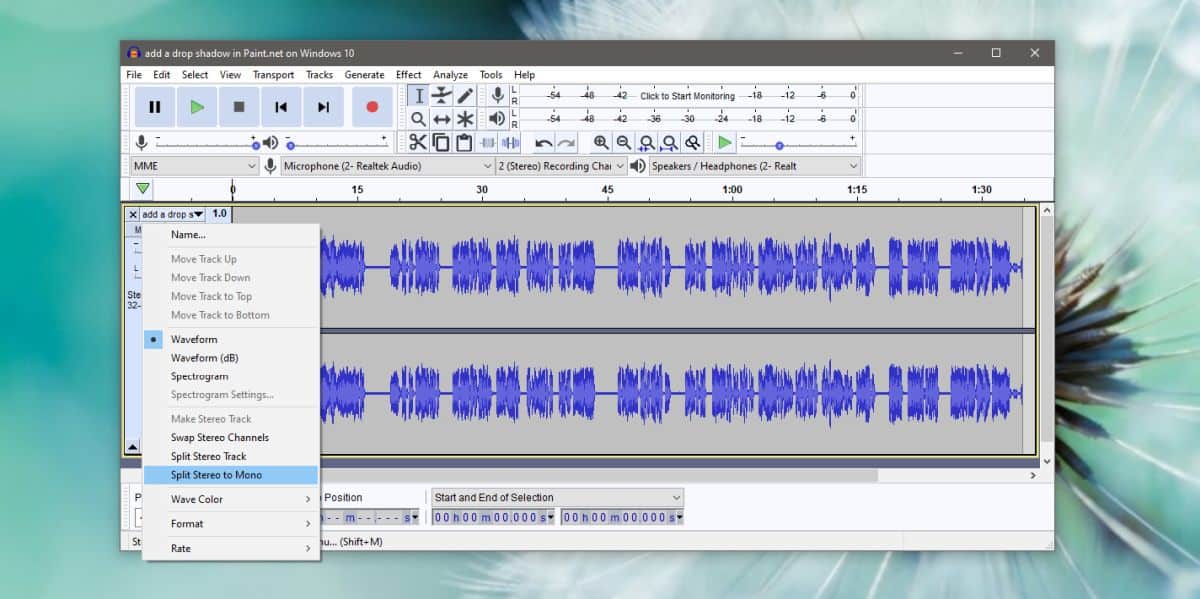
Task: Choose Split Stereo to Mono
Action: coord(231,475)
